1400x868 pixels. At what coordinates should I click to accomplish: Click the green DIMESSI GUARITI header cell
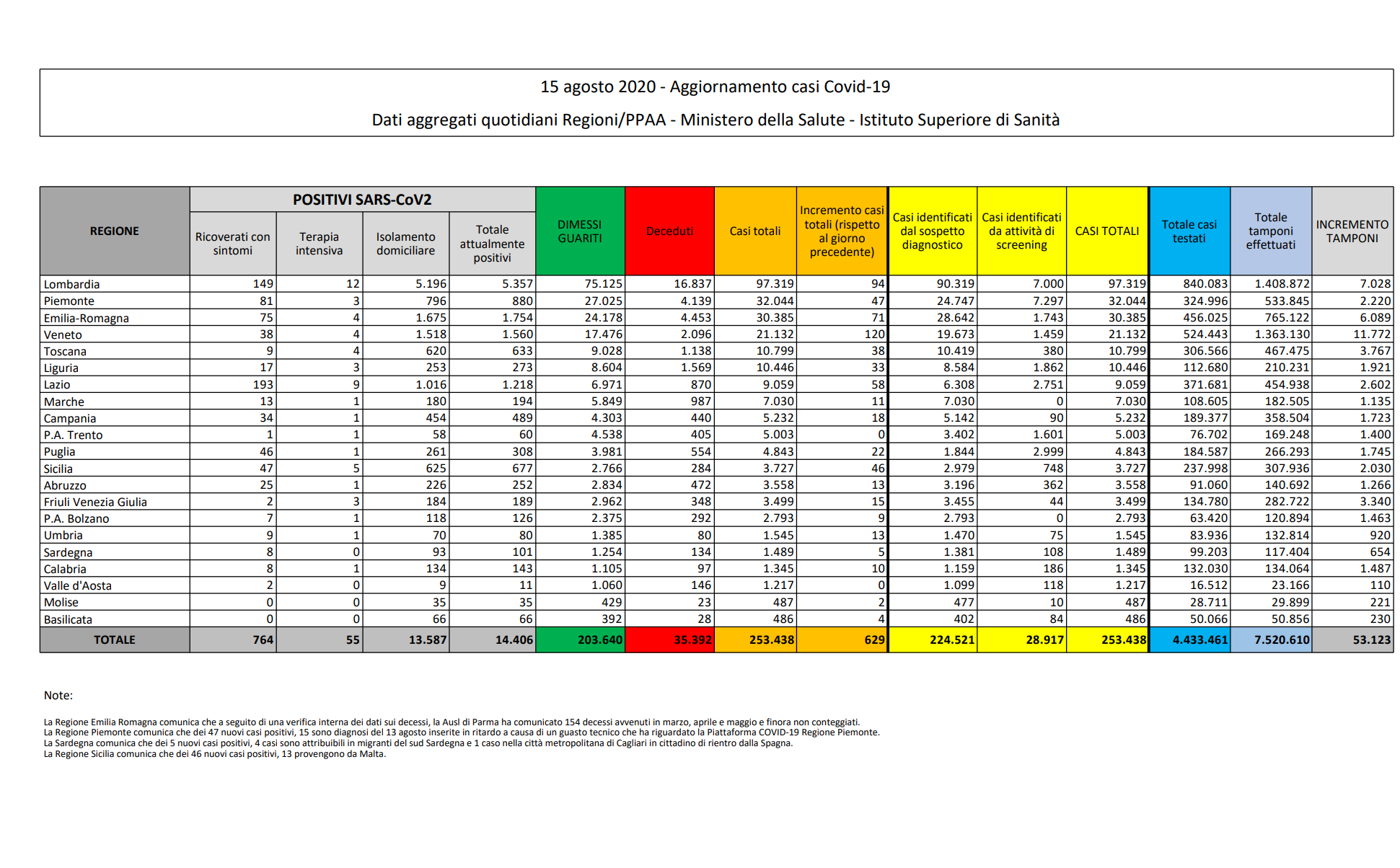(x=580, y=231)
